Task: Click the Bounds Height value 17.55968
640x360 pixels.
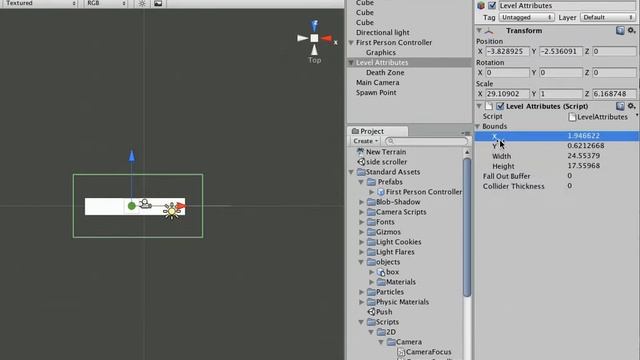Action: coord(583,166)
